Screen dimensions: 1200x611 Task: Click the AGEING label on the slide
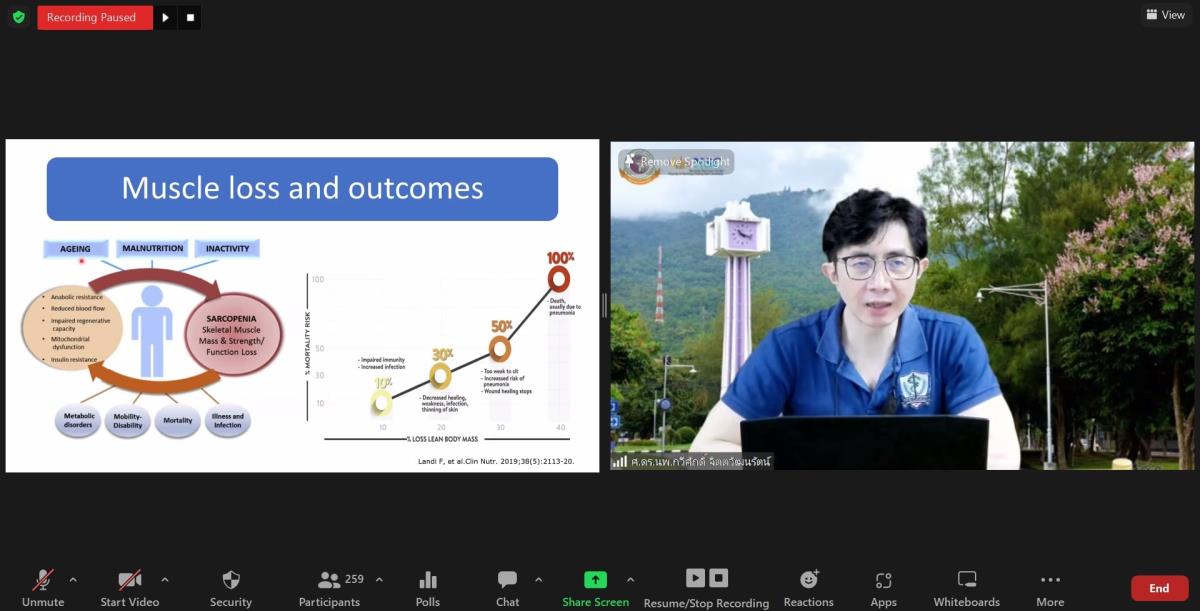coord(76,249)
